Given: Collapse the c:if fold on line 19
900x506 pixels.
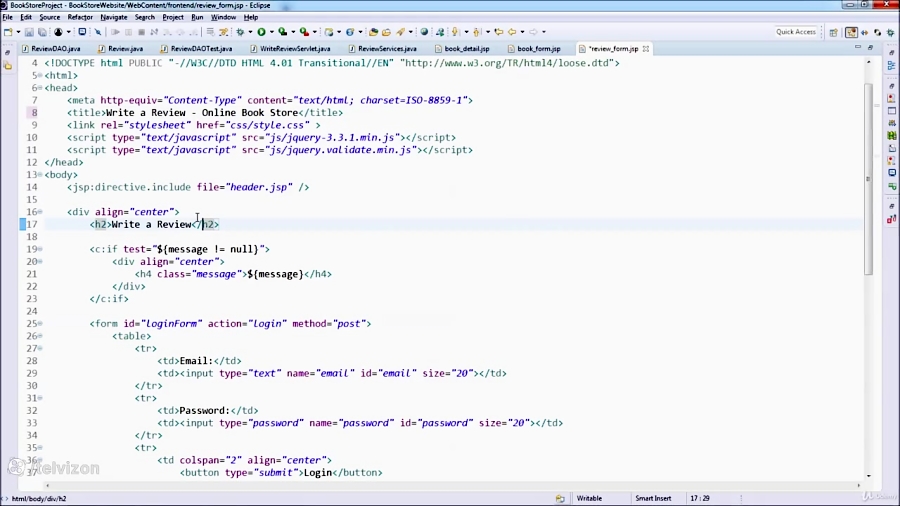Looking at the screenshot, I should [40, 249].
